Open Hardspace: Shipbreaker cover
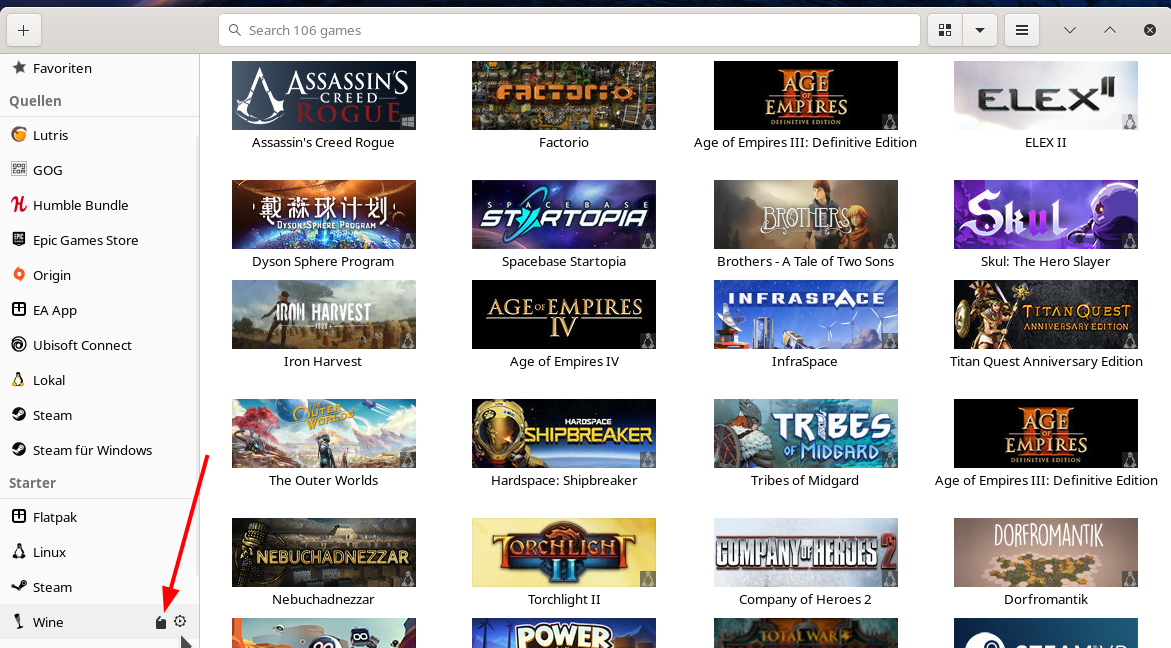This screenshot has width=1171, height=648. click(564, 434)
